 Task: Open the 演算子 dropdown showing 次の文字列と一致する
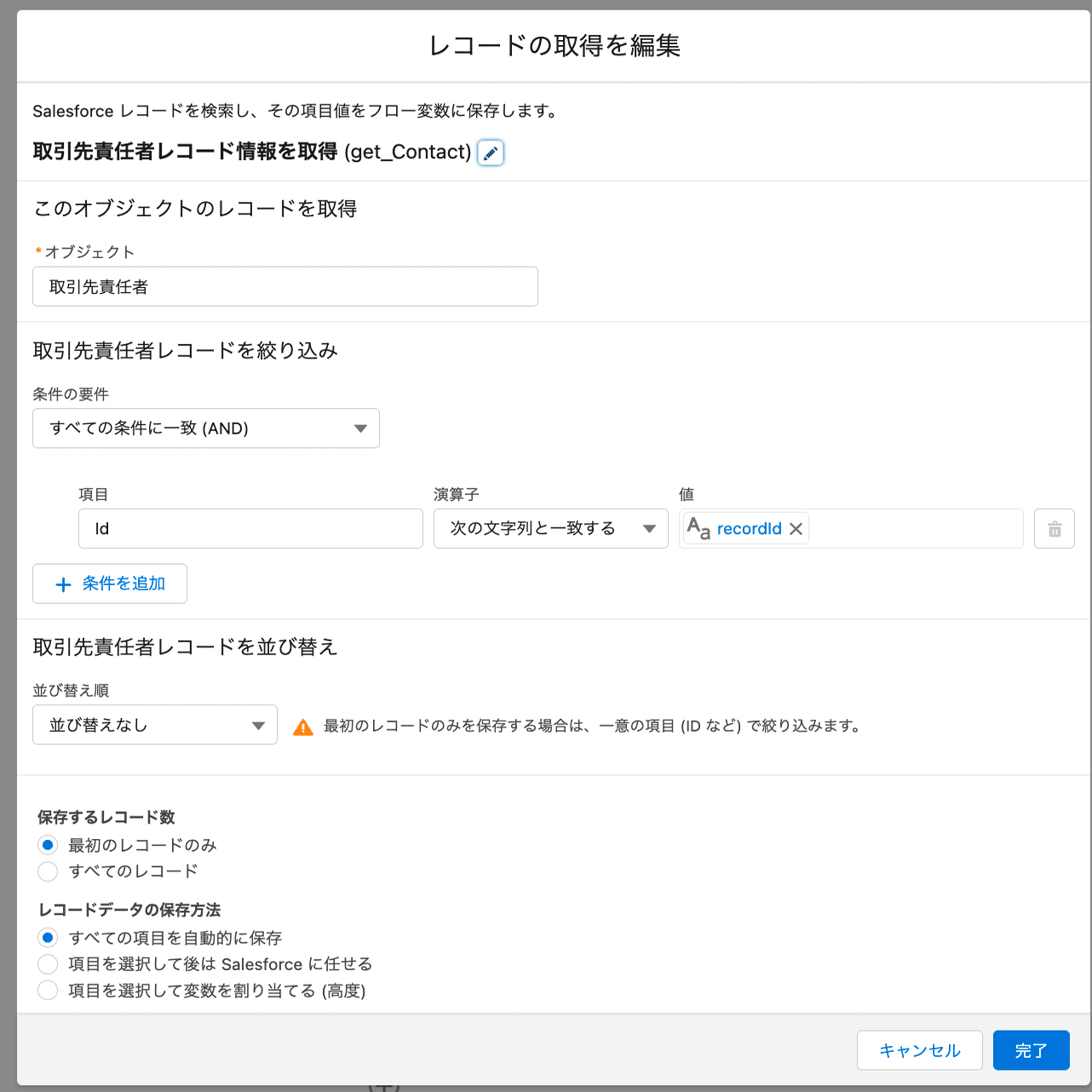click(549, 528)
